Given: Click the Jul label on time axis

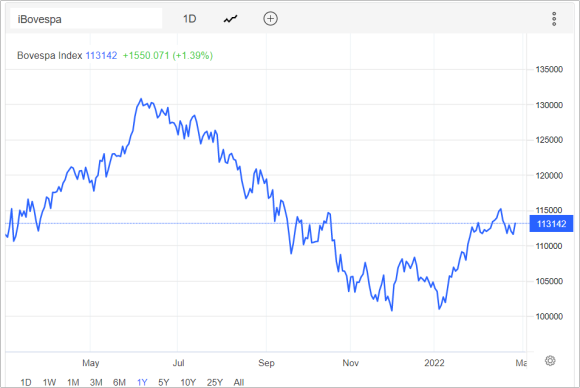Looking at the screenshot, I should (x=178, y=363).
